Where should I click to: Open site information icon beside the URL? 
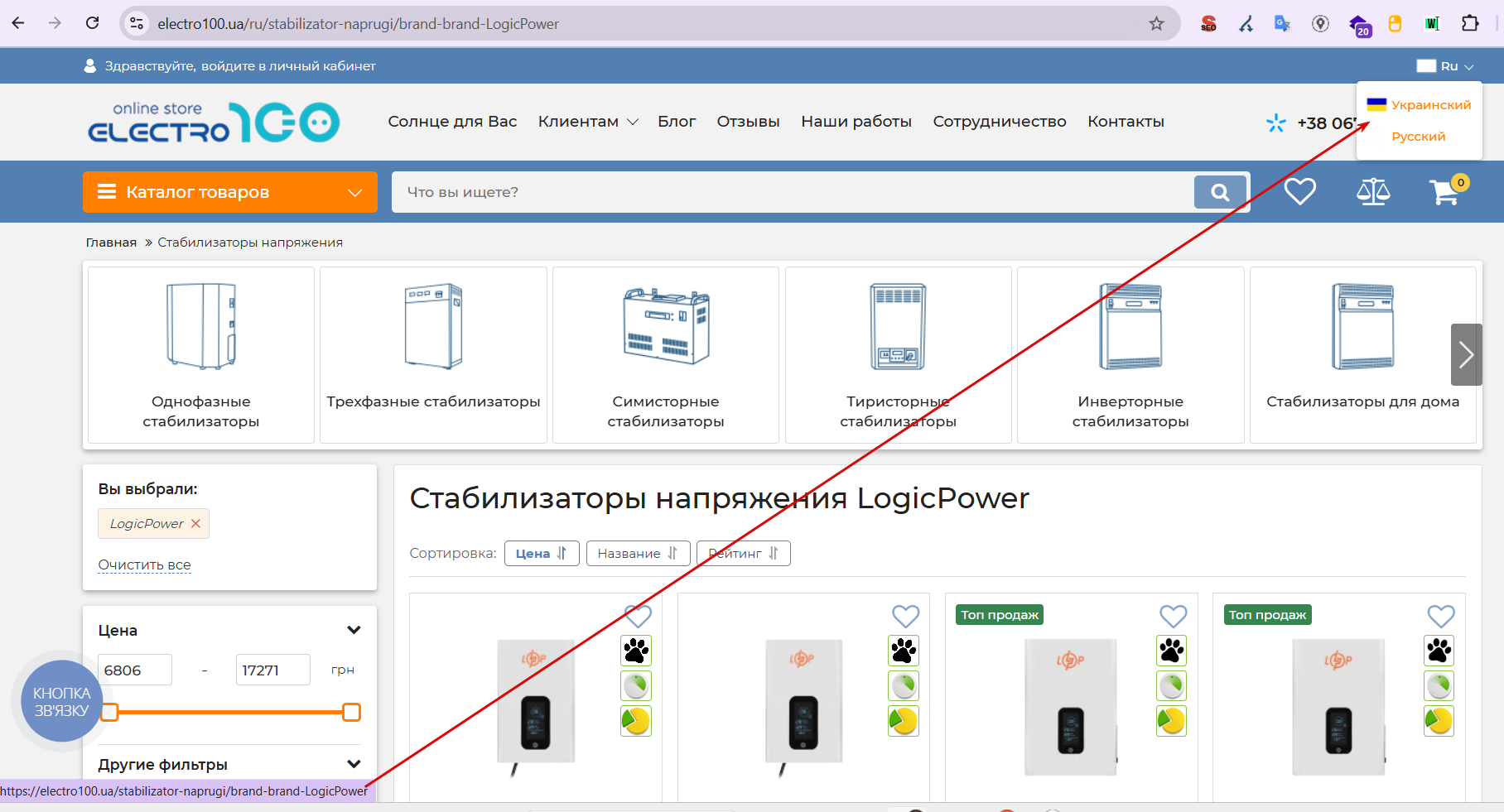tap(137, 23)
